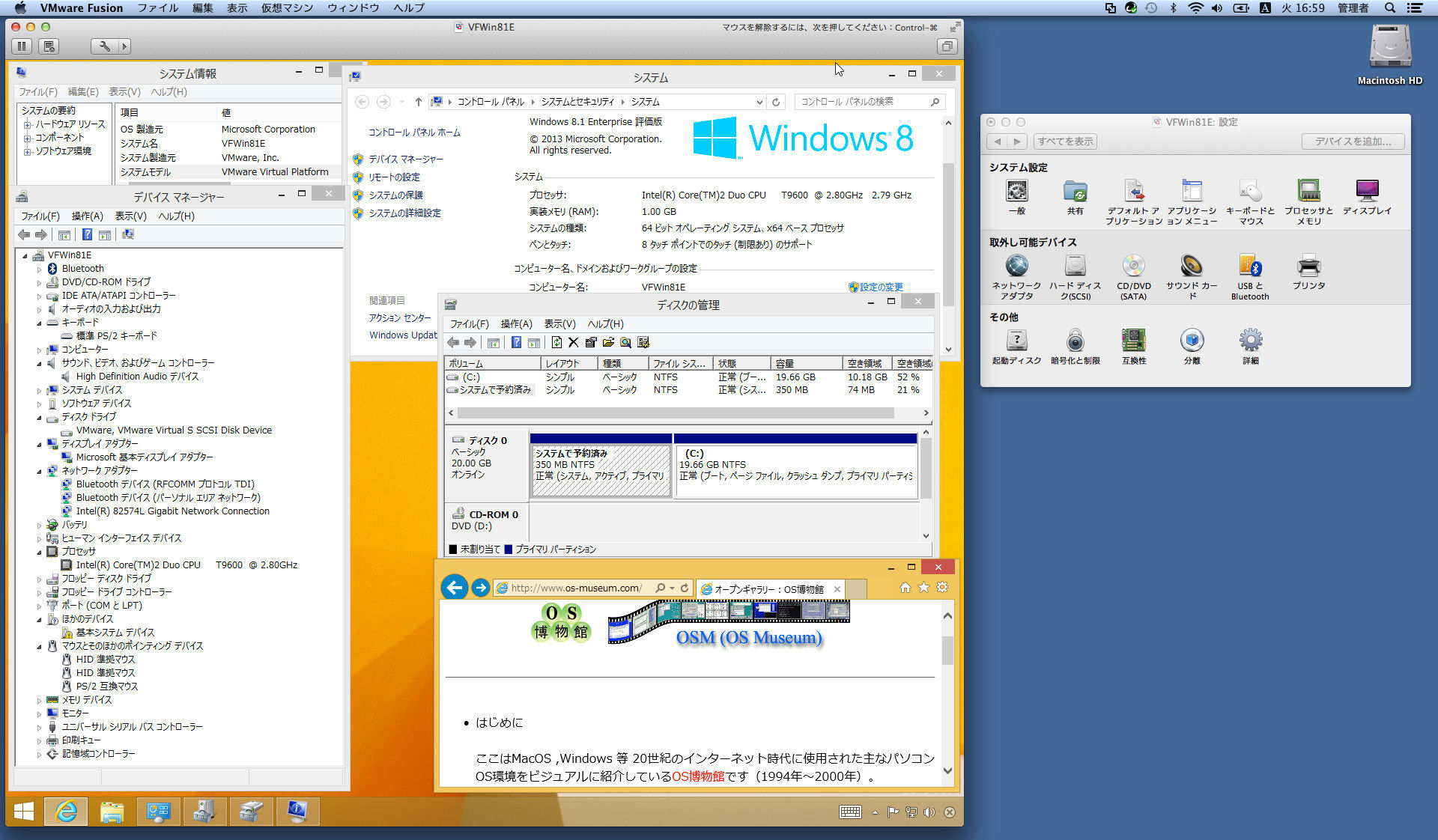Open Device Manager link in System window

(x=405, y=159)
